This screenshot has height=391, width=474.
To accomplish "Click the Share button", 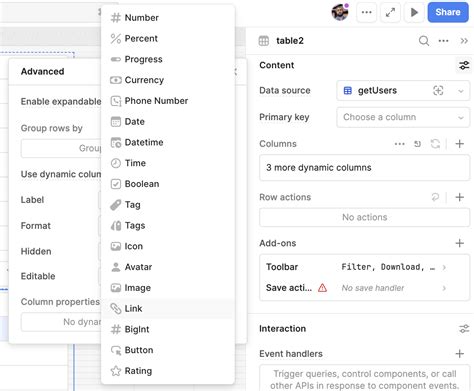I will [x=448, y=12].
